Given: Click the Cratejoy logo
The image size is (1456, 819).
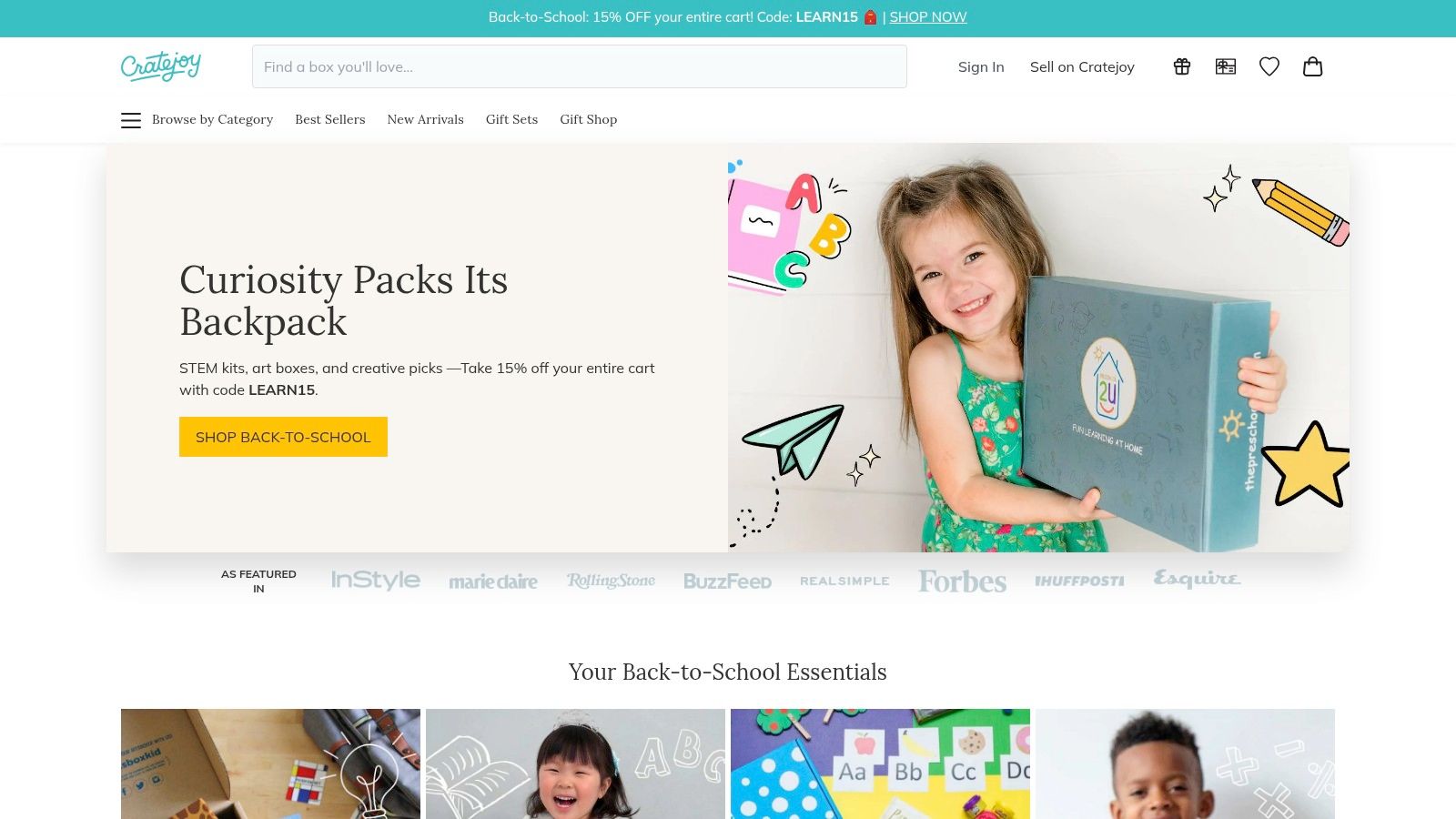Looking at the screenshot, I should (x=161, y=66).
